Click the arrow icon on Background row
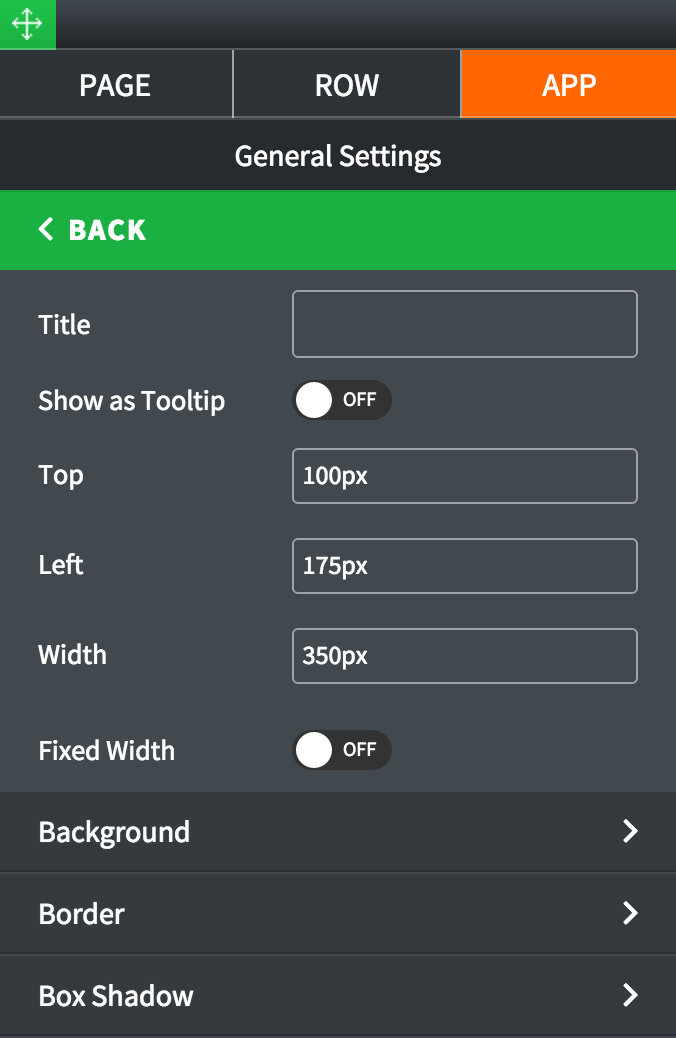 click(630, 832)
